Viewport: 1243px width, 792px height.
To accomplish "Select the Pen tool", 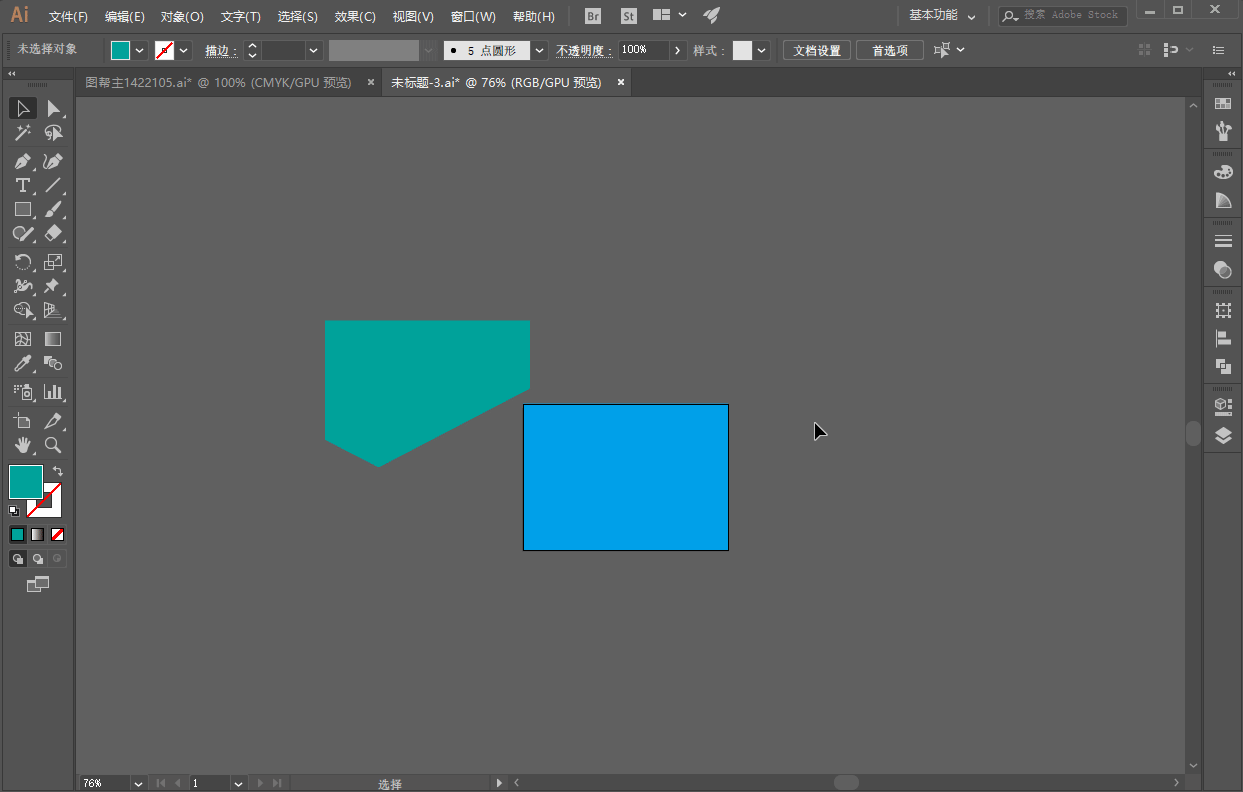I will [x=23, y=161].
